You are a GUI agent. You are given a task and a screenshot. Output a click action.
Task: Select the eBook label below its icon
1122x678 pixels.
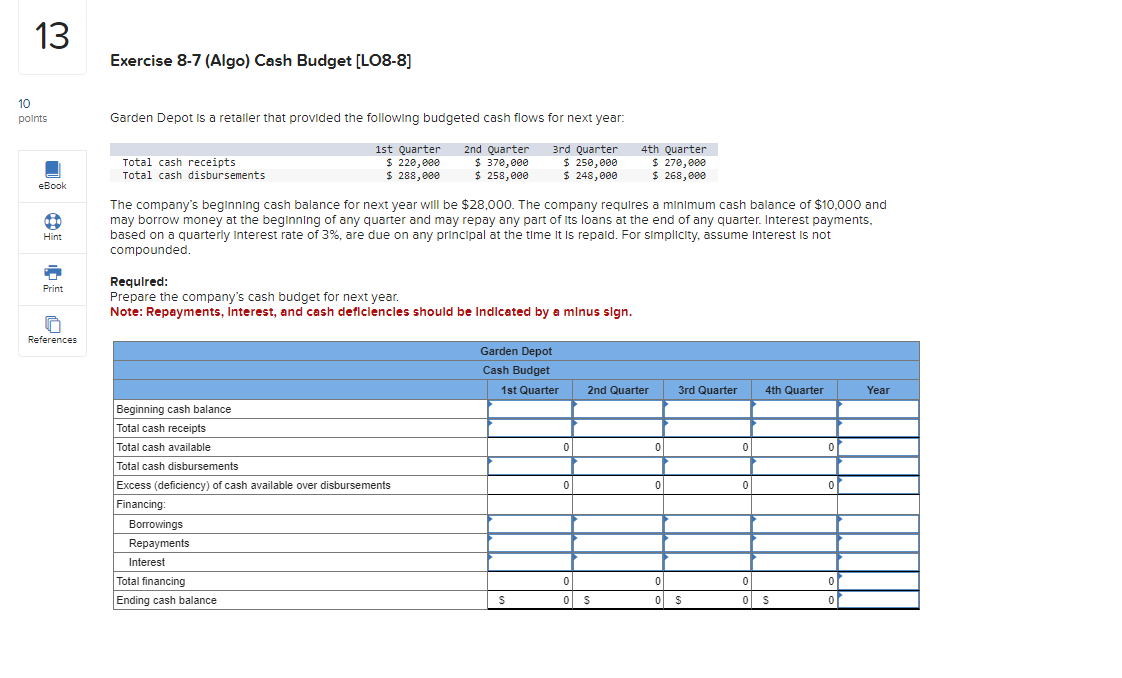click(x=51, y=187)
